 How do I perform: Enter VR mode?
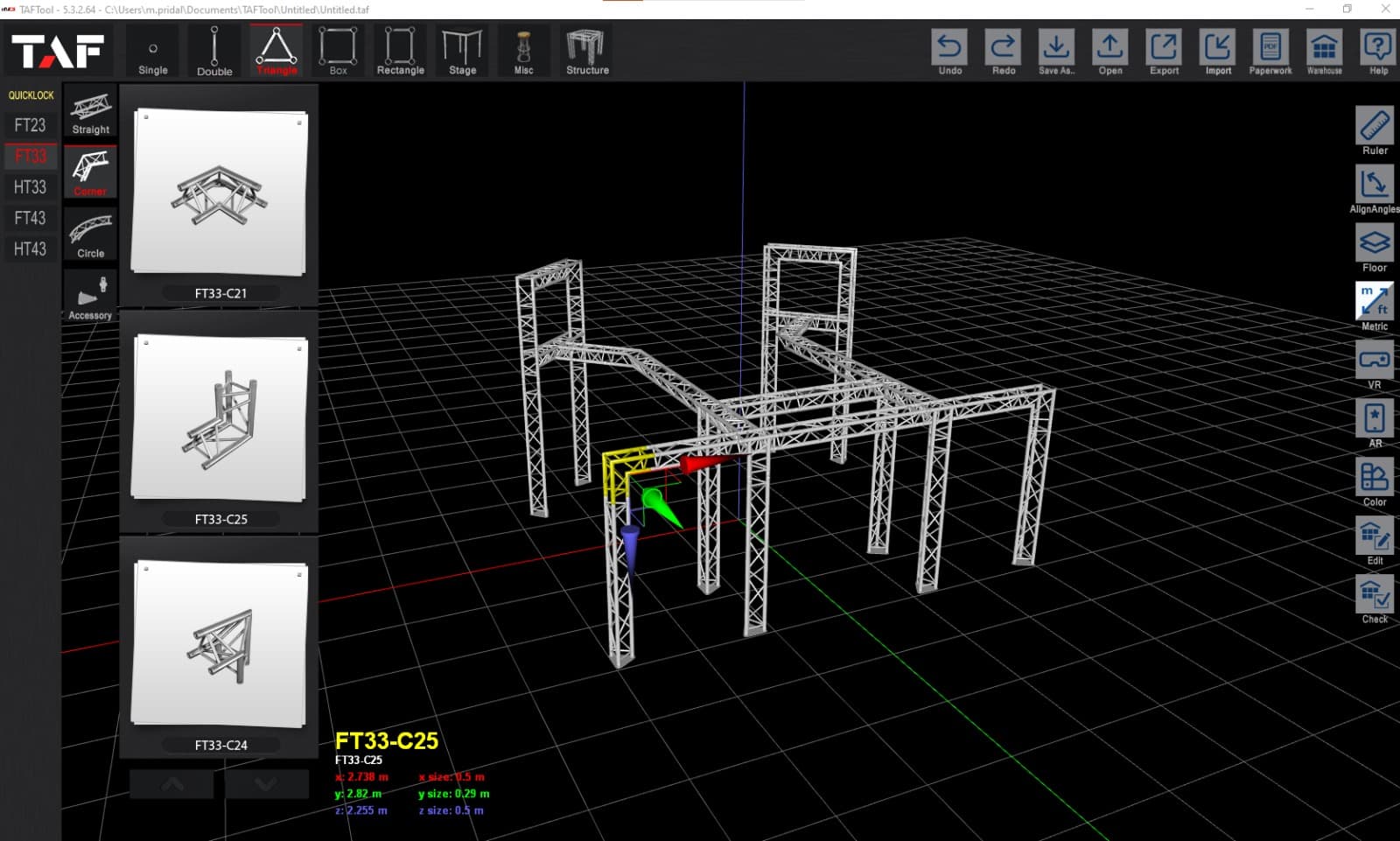pyautogui.click(x=1375, y=366)
